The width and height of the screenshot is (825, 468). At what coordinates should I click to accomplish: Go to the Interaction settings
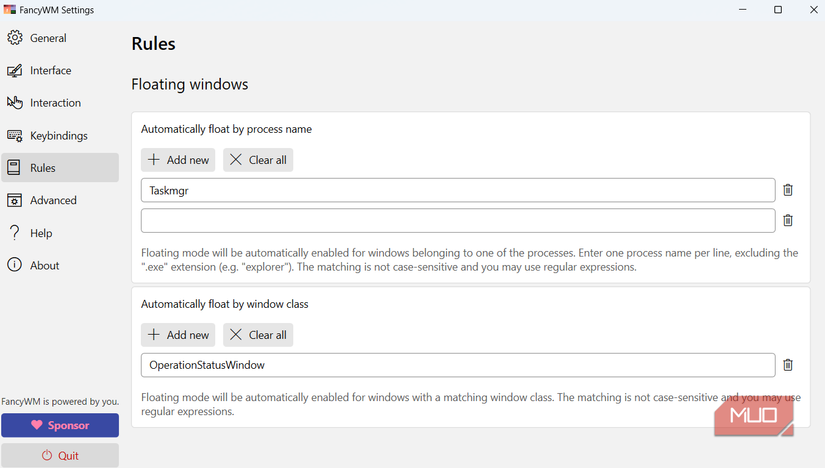[x=55, y=103]
